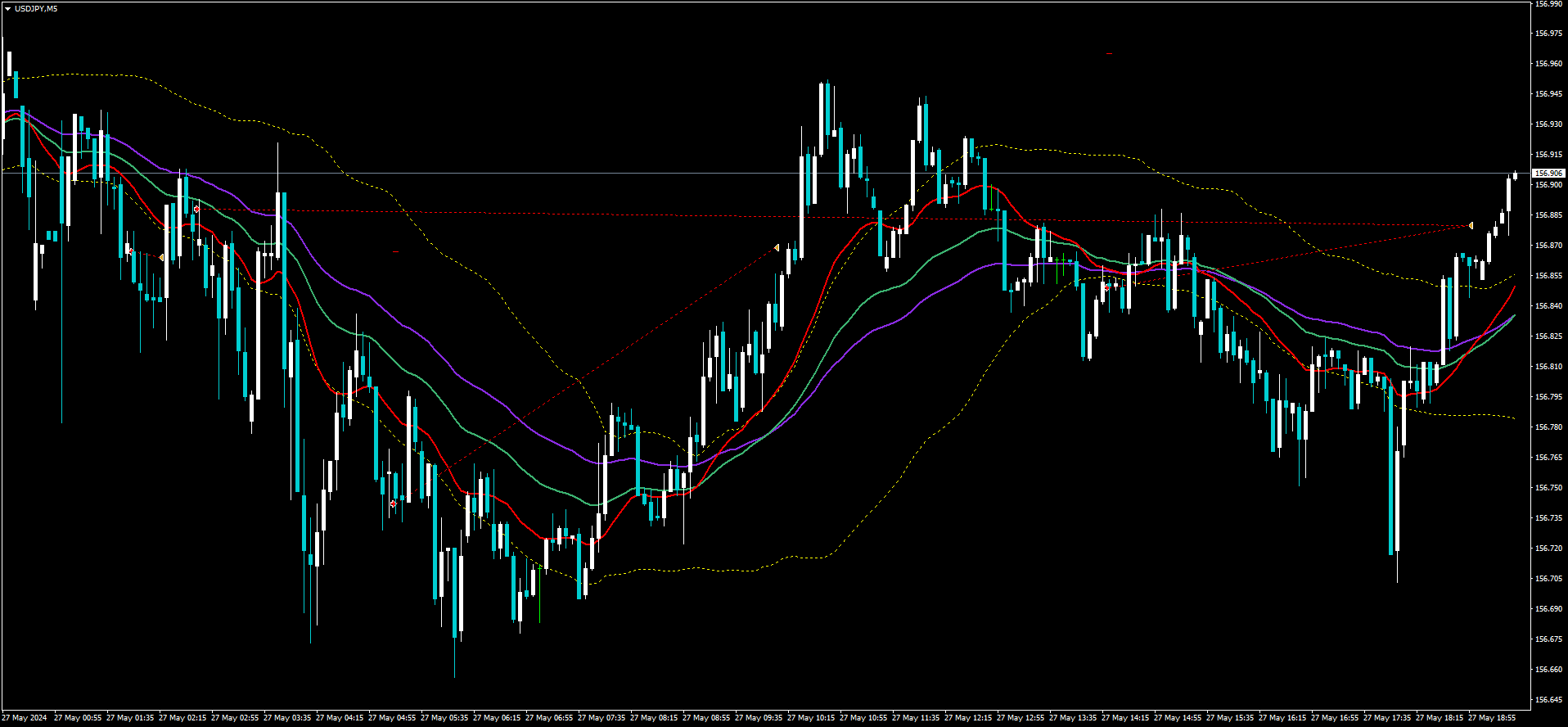Screen dimensions: 1568x727
Task: Click the 156.930 price axis label
Action: (1548, 124)
